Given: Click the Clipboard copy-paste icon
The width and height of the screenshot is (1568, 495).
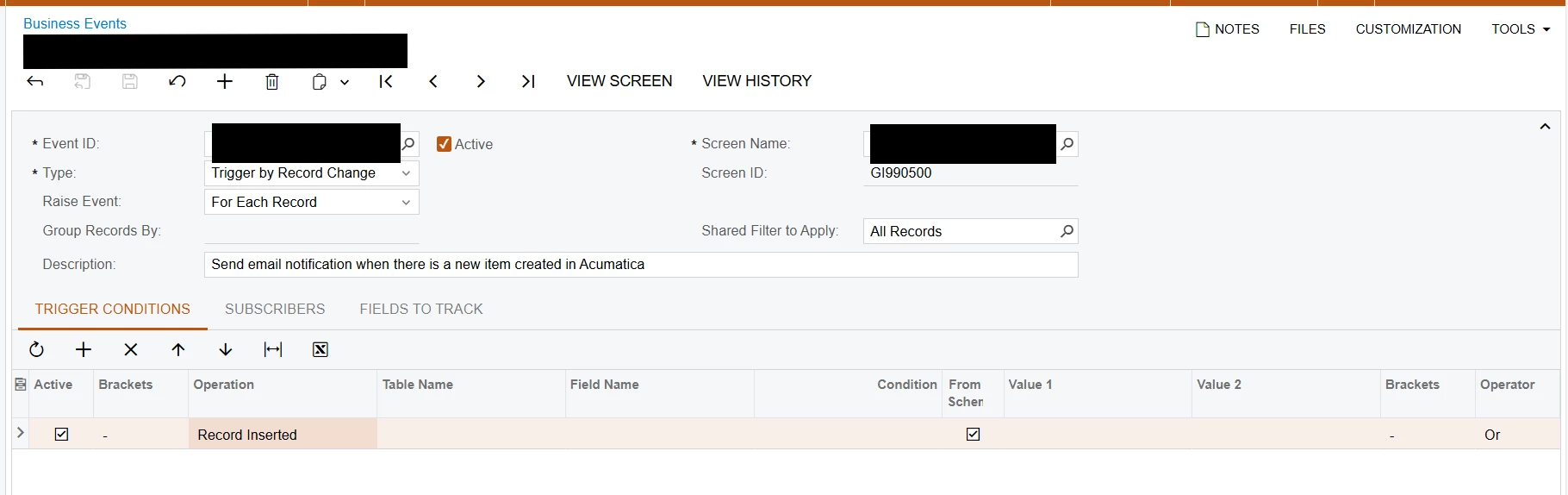Looking at the screenshot, I should [x=320, y=81].
